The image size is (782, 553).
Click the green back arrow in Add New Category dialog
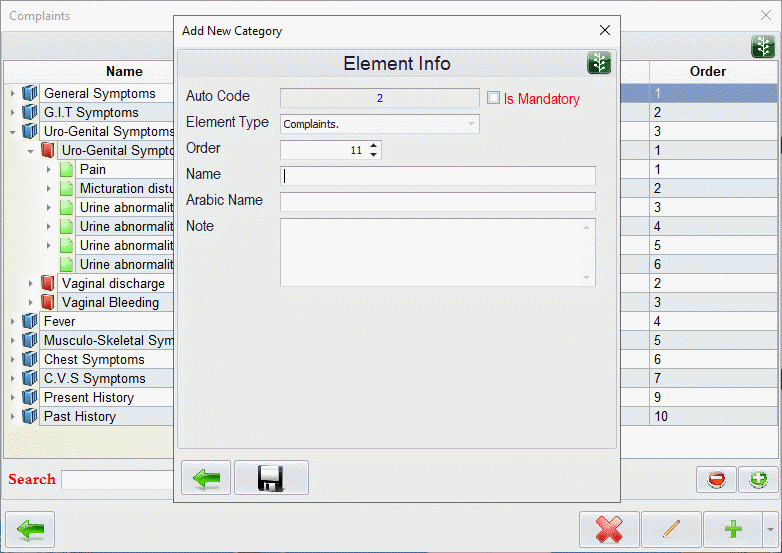click(x=206, y=478)
